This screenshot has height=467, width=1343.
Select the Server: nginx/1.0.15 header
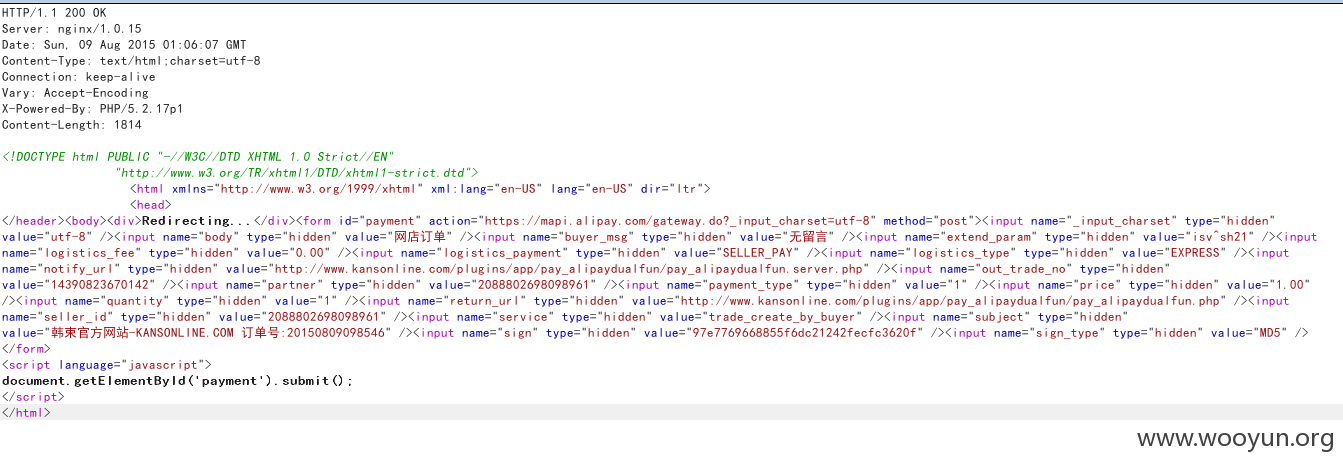coord(72,29)
